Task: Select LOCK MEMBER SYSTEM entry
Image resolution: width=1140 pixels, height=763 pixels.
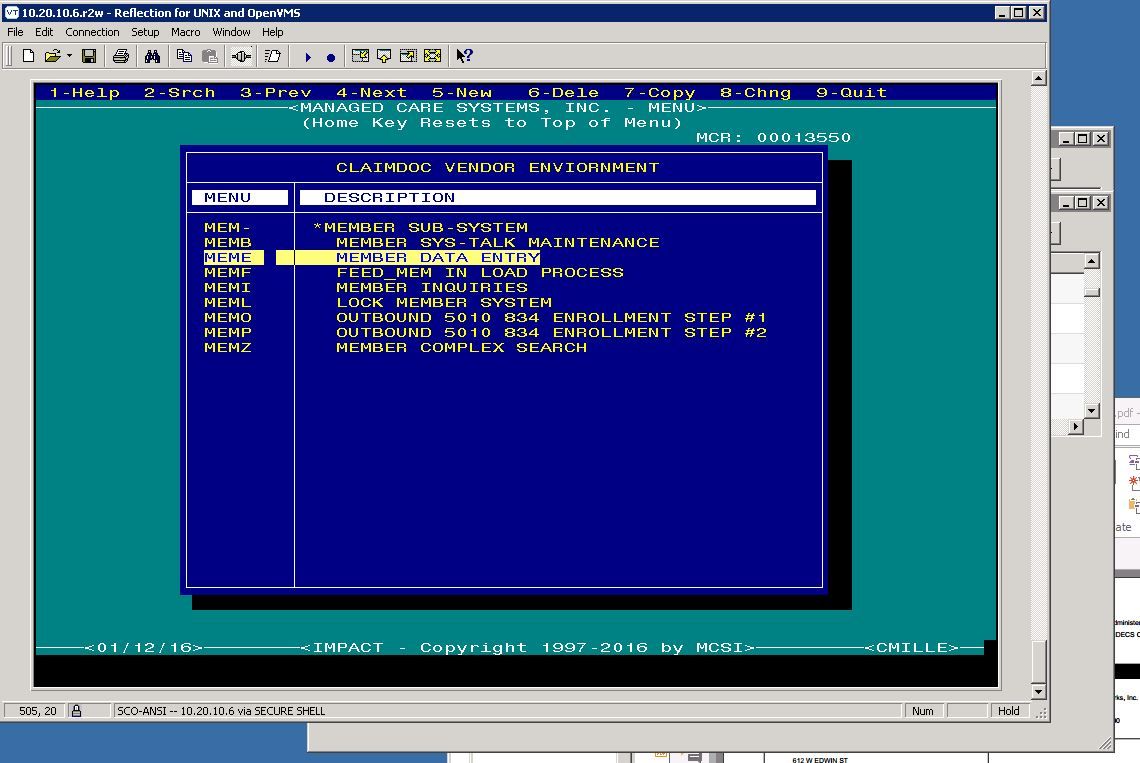Action: pos(443,303)
